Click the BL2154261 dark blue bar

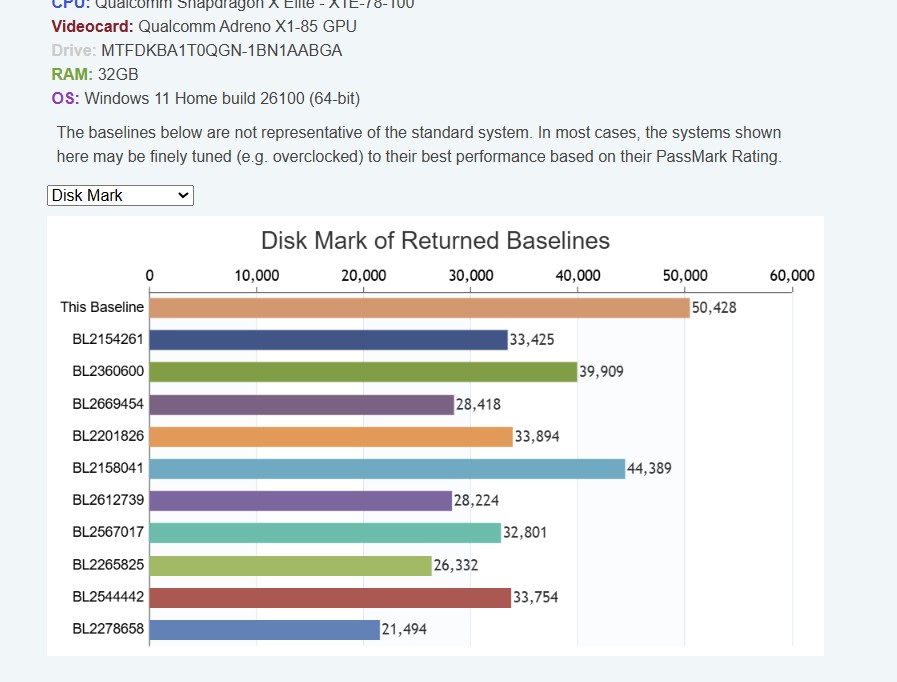[328, 340]
